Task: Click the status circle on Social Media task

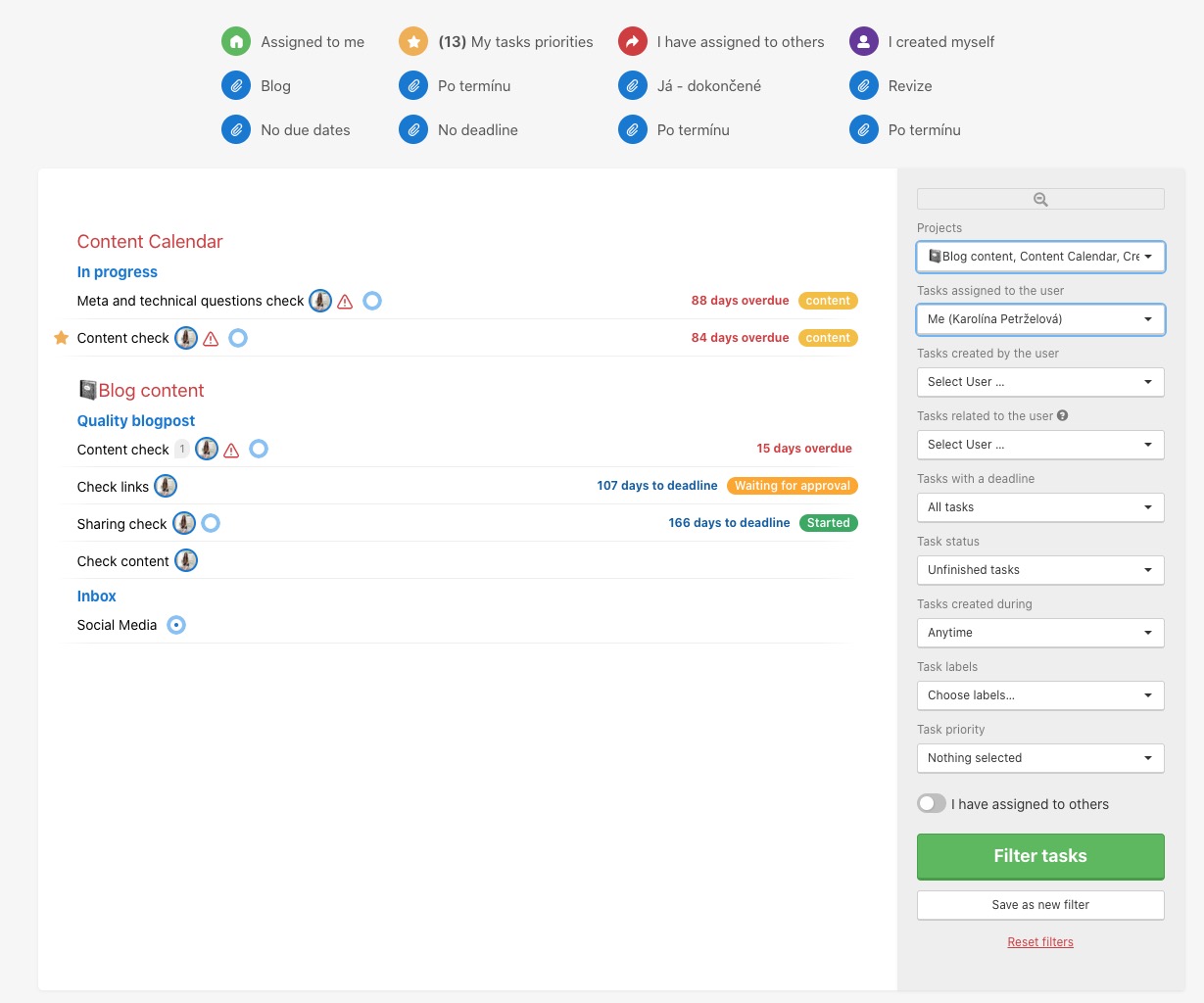Action: pyautogui.click(x=176, y=625)
